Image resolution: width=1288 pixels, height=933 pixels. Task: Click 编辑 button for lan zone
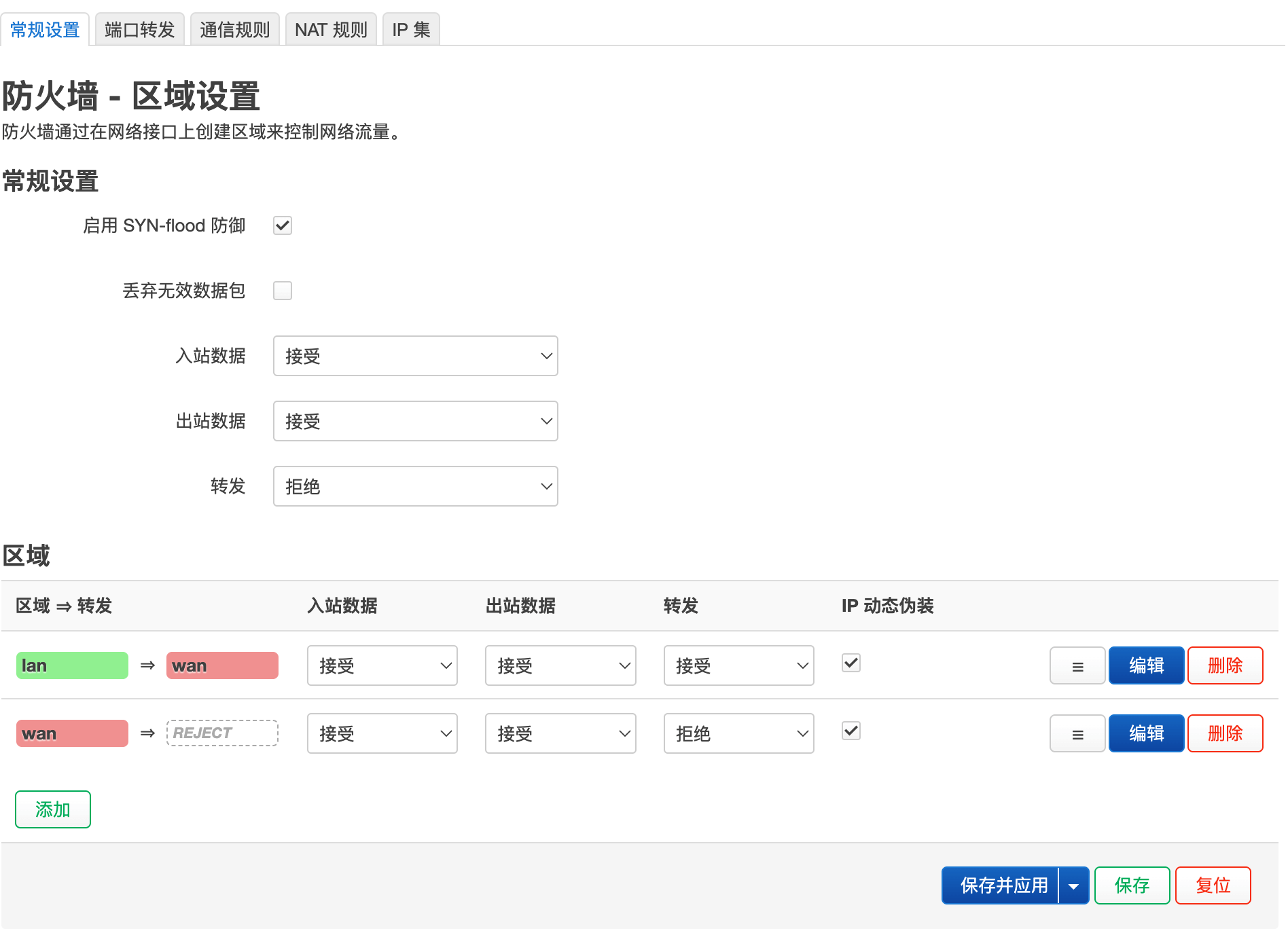point(1146,665)
